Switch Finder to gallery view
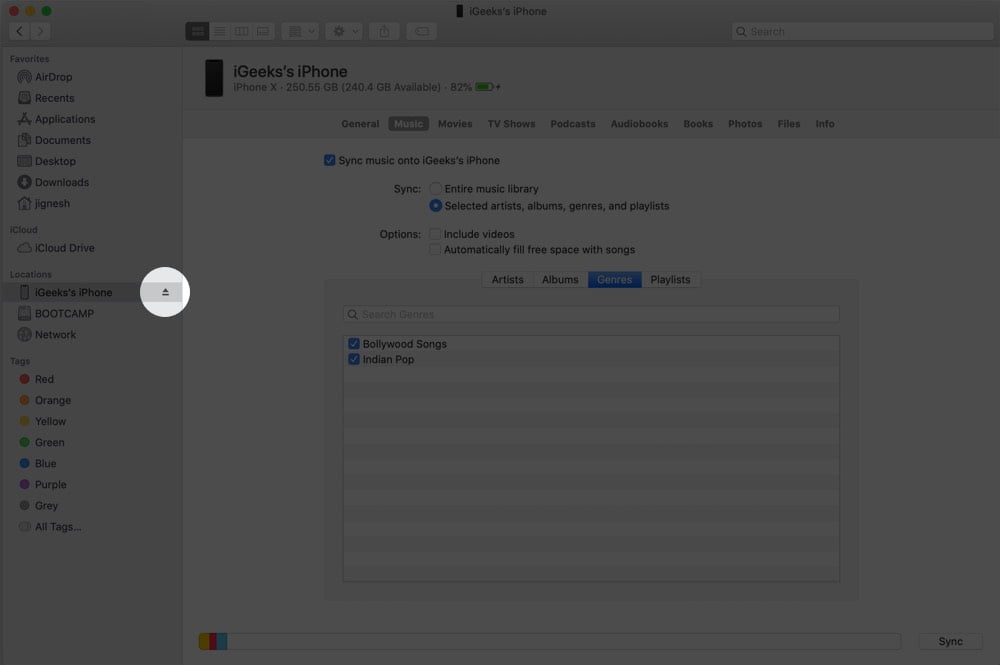Screen dimensions: 1000x665 tap(263, 31)
